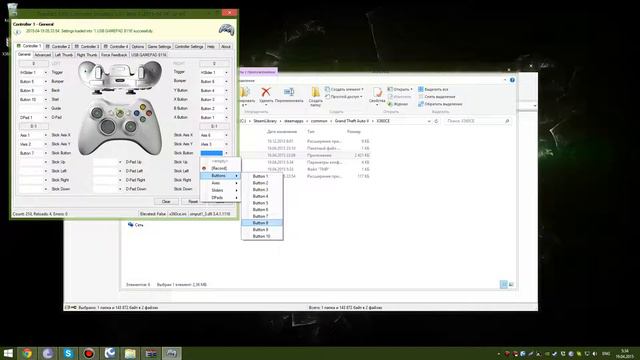
Task: Switch to the Advanced sub-tab
Action: tap(42, 55)
